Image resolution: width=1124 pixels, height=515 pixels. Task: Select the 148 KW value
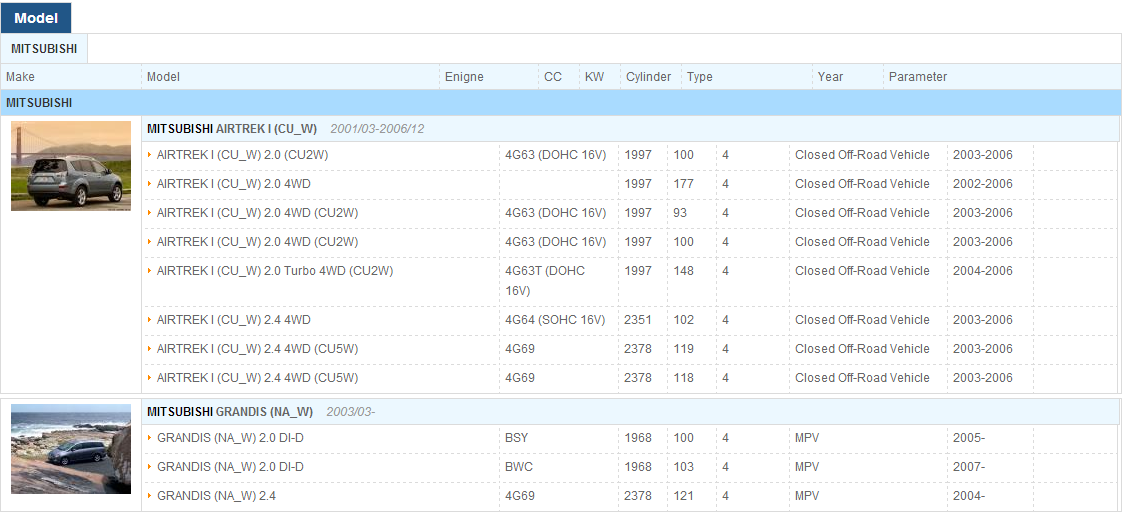[x=684, y=271]
